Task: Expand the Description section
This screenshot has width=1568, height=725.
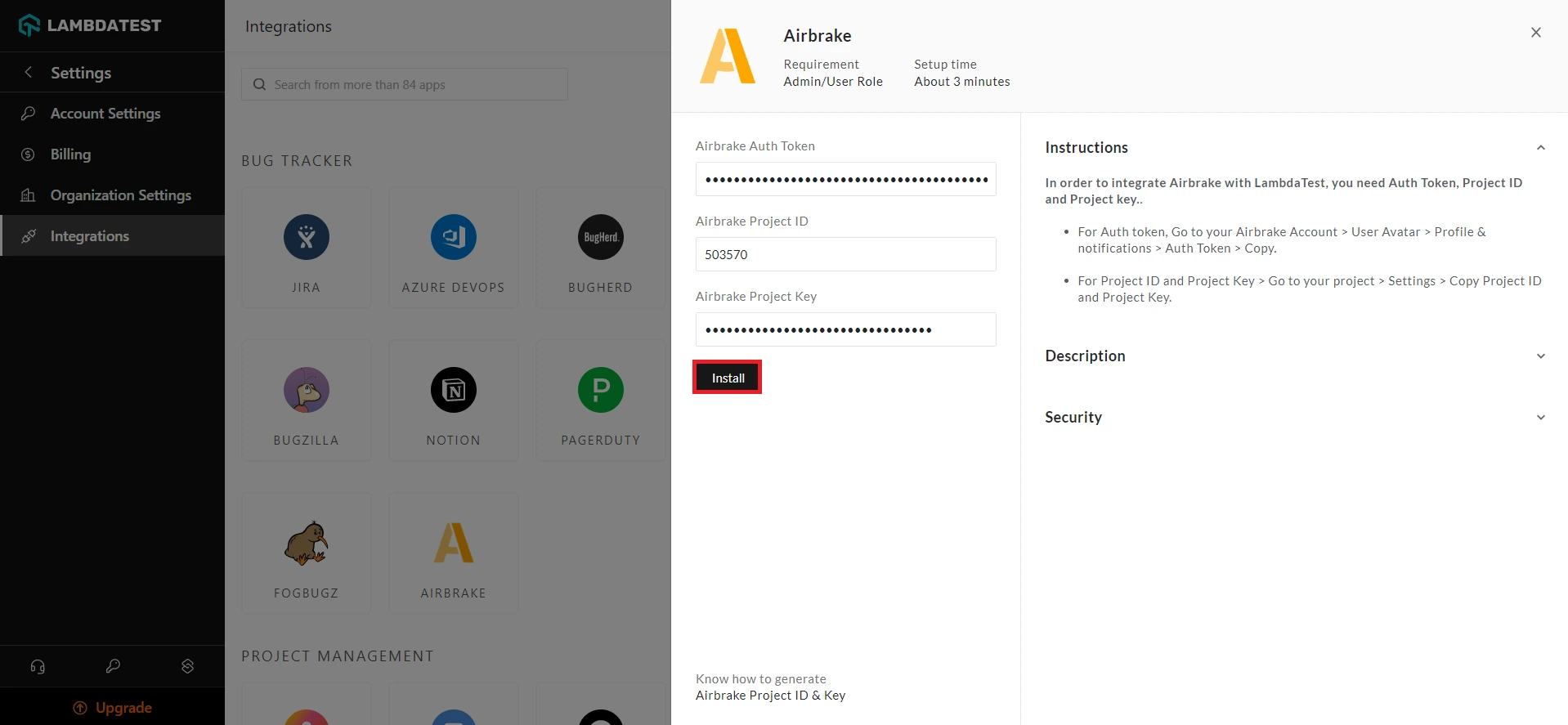Action: point(1540,356)
